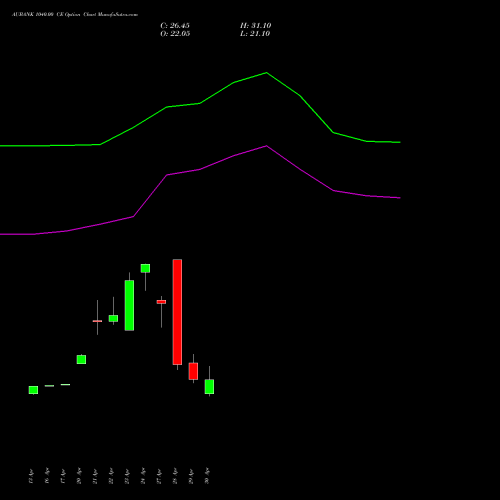Select the low value L: 21.10

pos(255,34)
